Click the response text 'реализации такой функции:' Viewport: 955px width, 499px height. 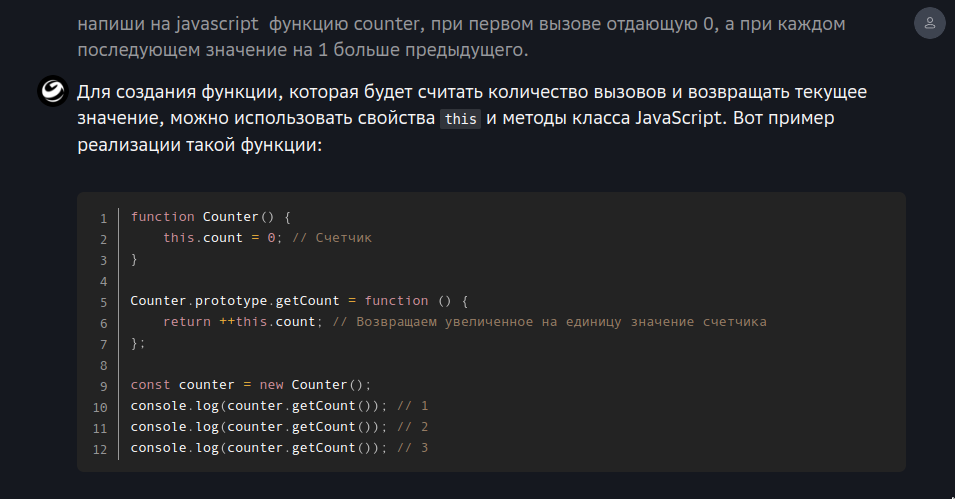[x=200, y=145]
